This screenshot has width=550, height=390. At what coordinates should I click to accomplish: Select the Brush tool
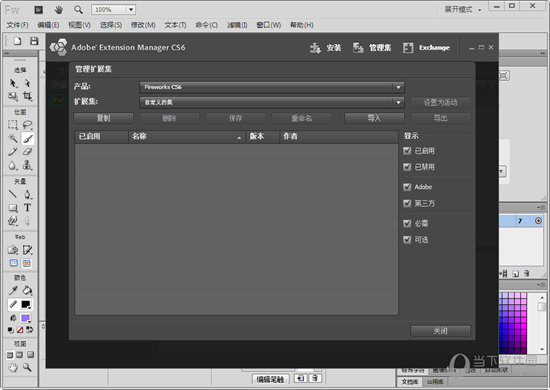27,139
